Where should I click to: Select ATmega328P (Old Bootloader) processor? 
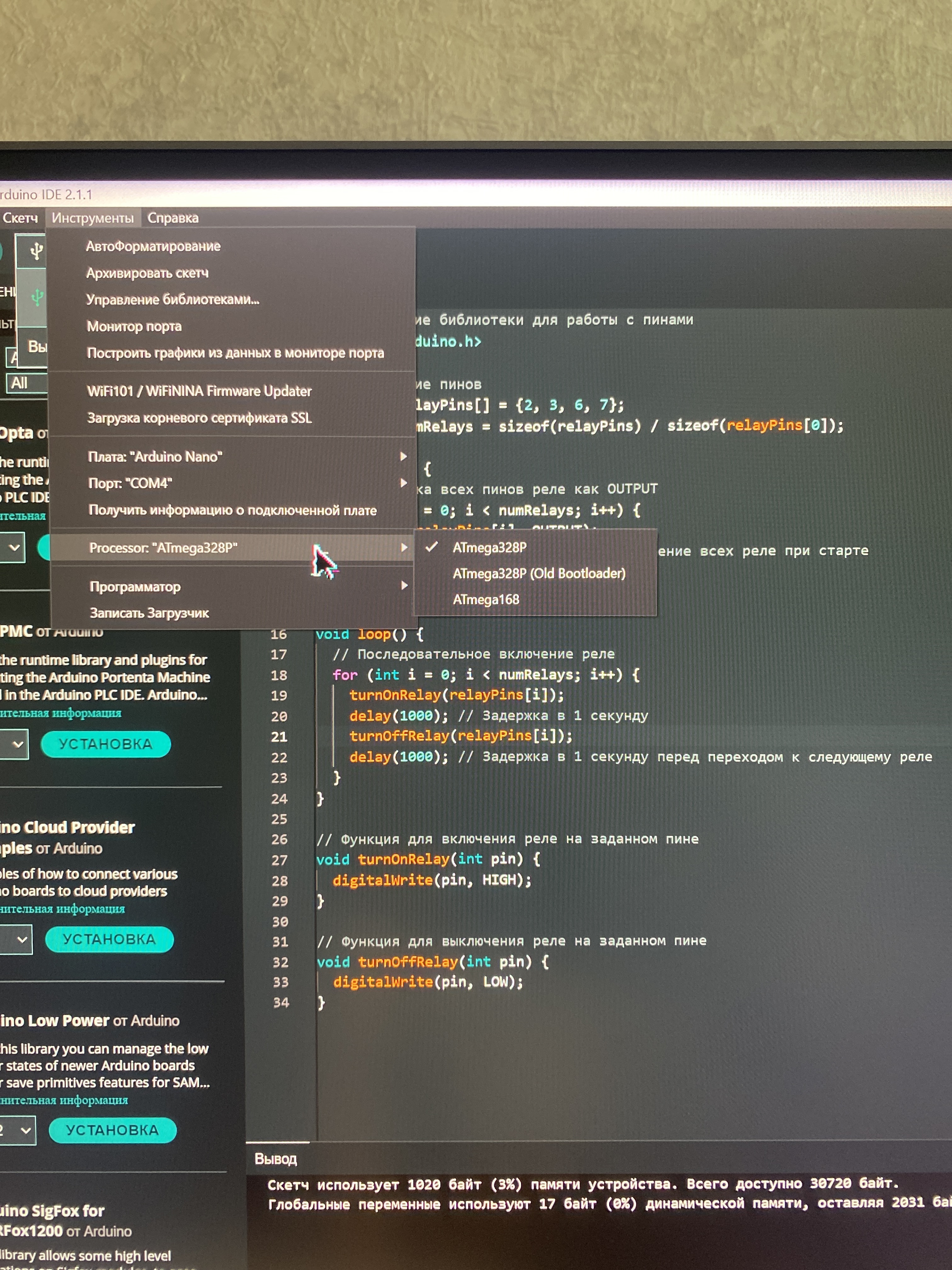point(539,574)
